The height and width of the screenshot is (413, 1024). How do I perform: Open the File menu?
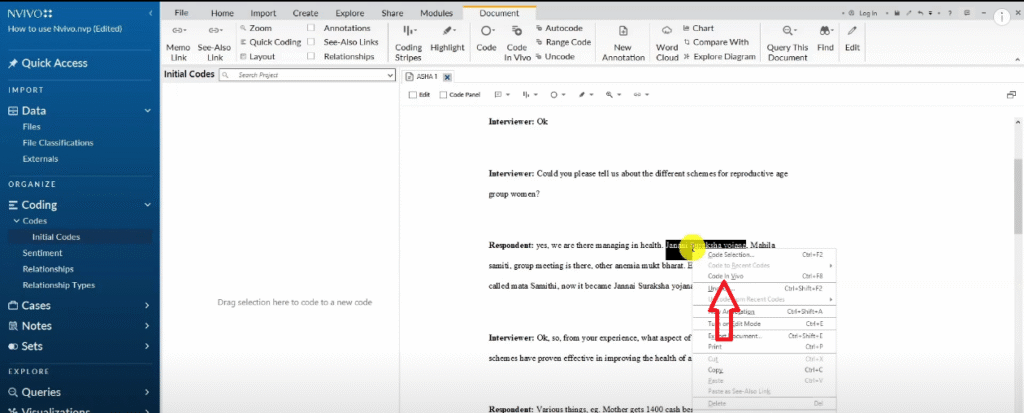(181, 13)
